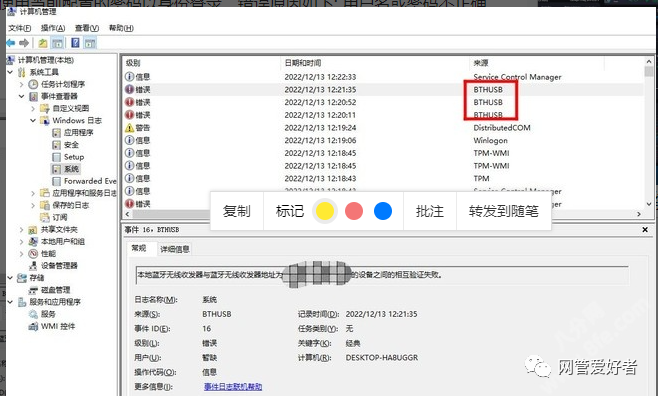
Task: Click the Show/Hide console tree icon
Action: 57,43
